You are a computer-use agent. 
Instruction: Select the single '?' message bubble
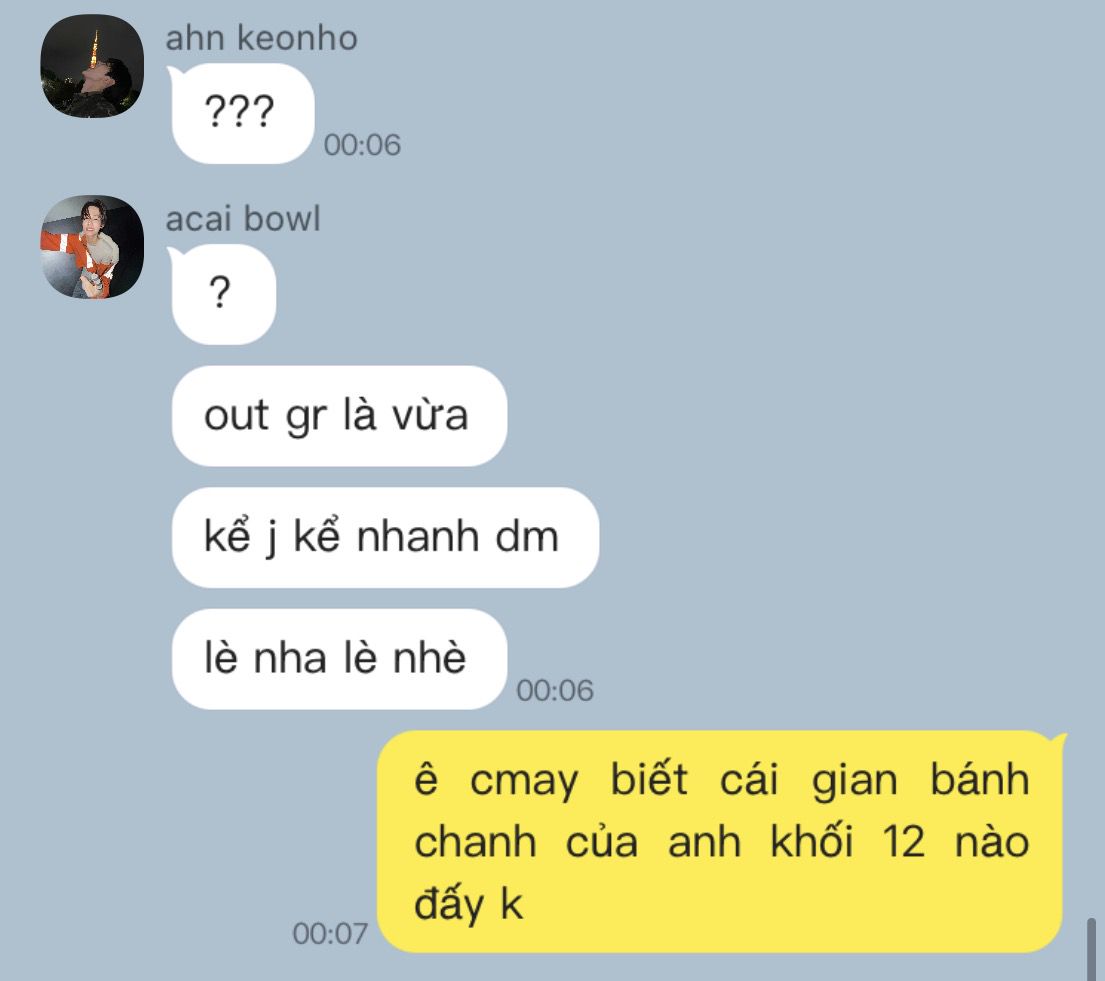coord(223,295)
